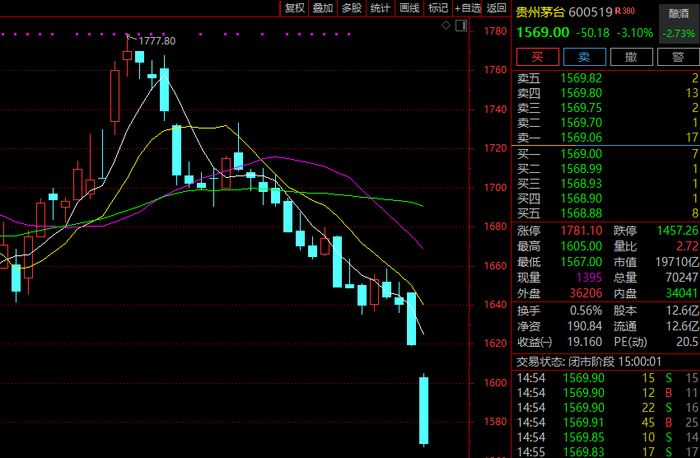
Task: Click 现量 value 1395
Action: pyautogui.click(x=589, y=278)
